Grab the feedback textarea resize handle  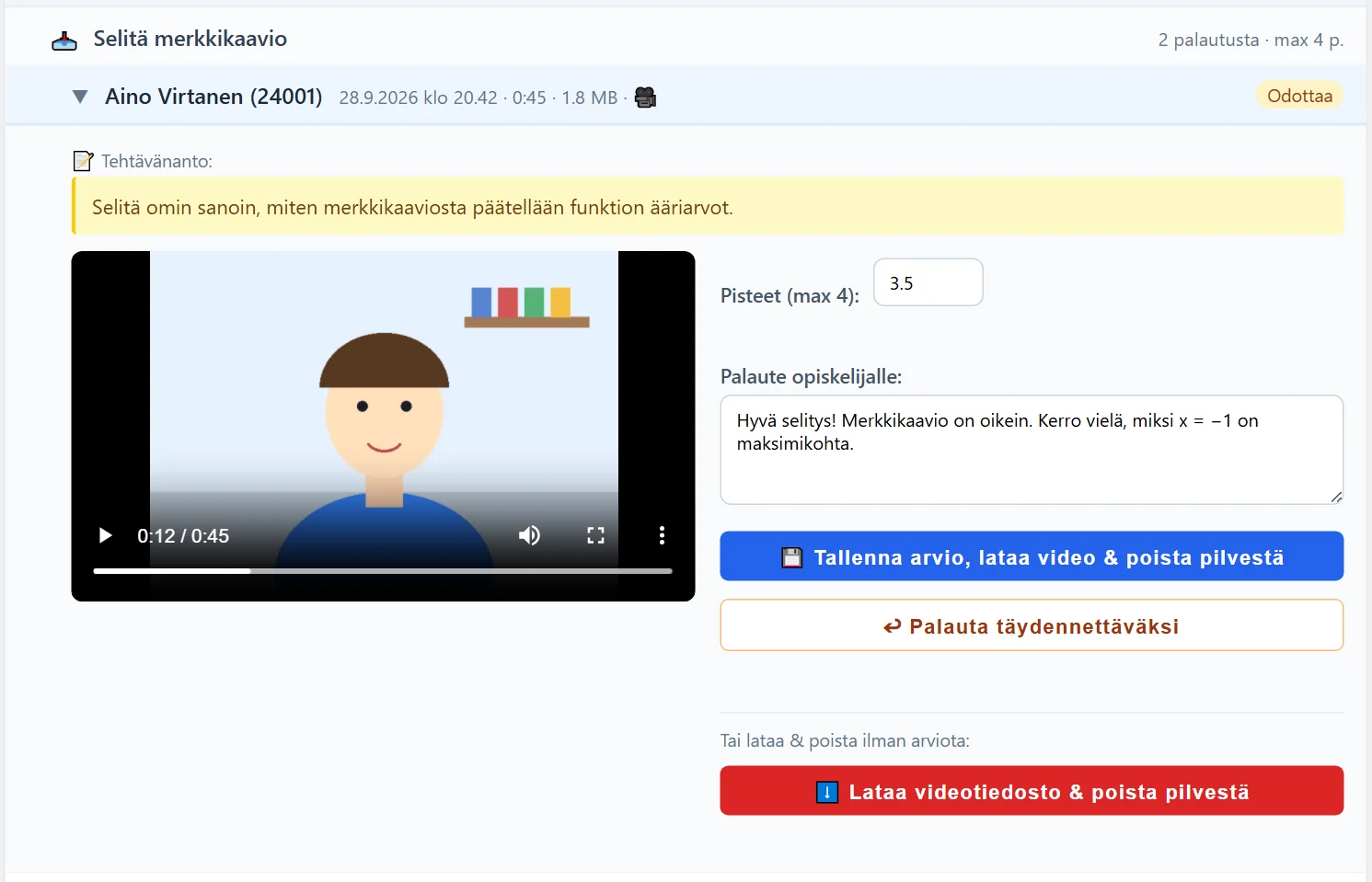click(1336, 497)
